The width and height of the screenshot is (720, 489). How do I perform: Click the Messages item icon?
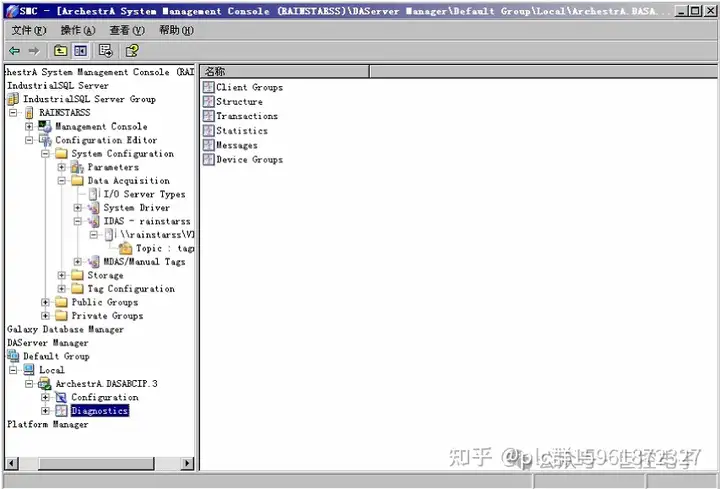point(209,145)
